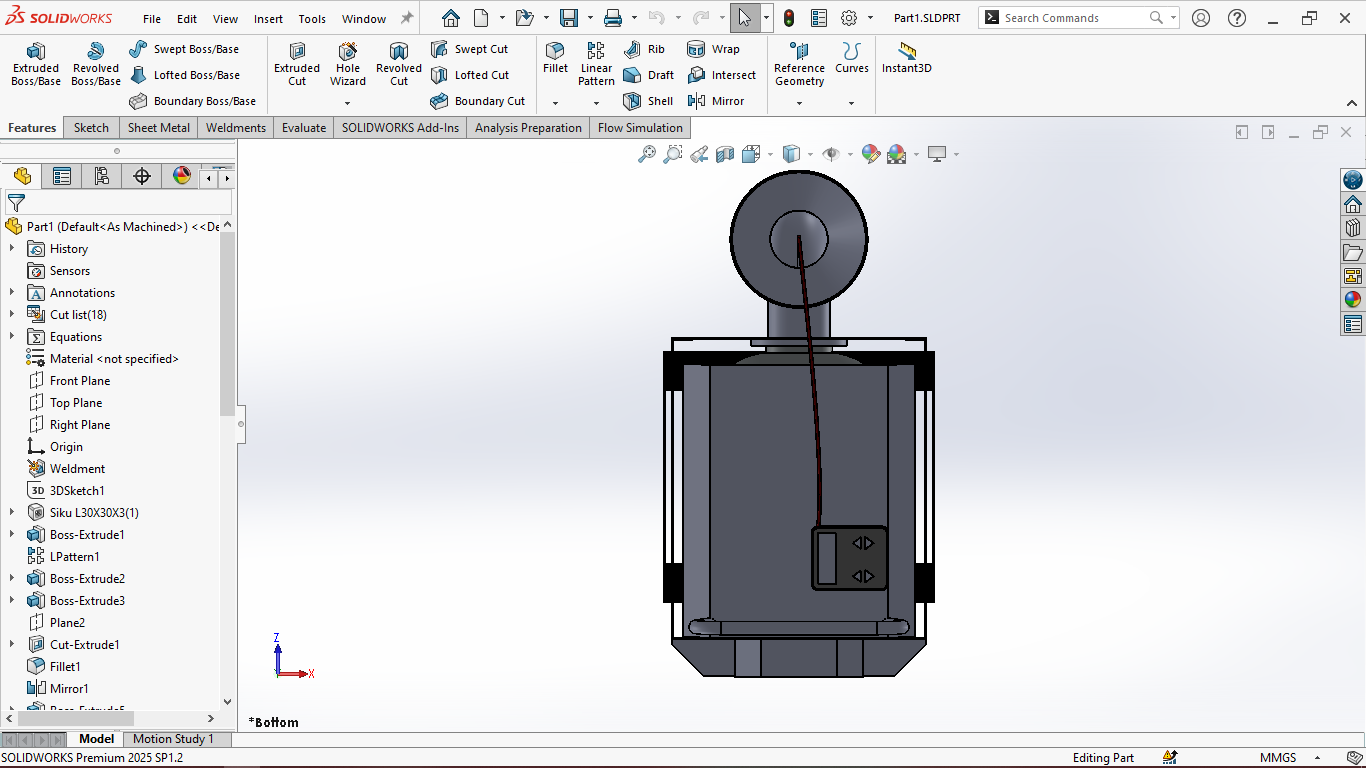Image resolution: width=1366 pixels, height=768 pixels.
Task: Choose the Lofted Boss/Base command
Action: 185,75
